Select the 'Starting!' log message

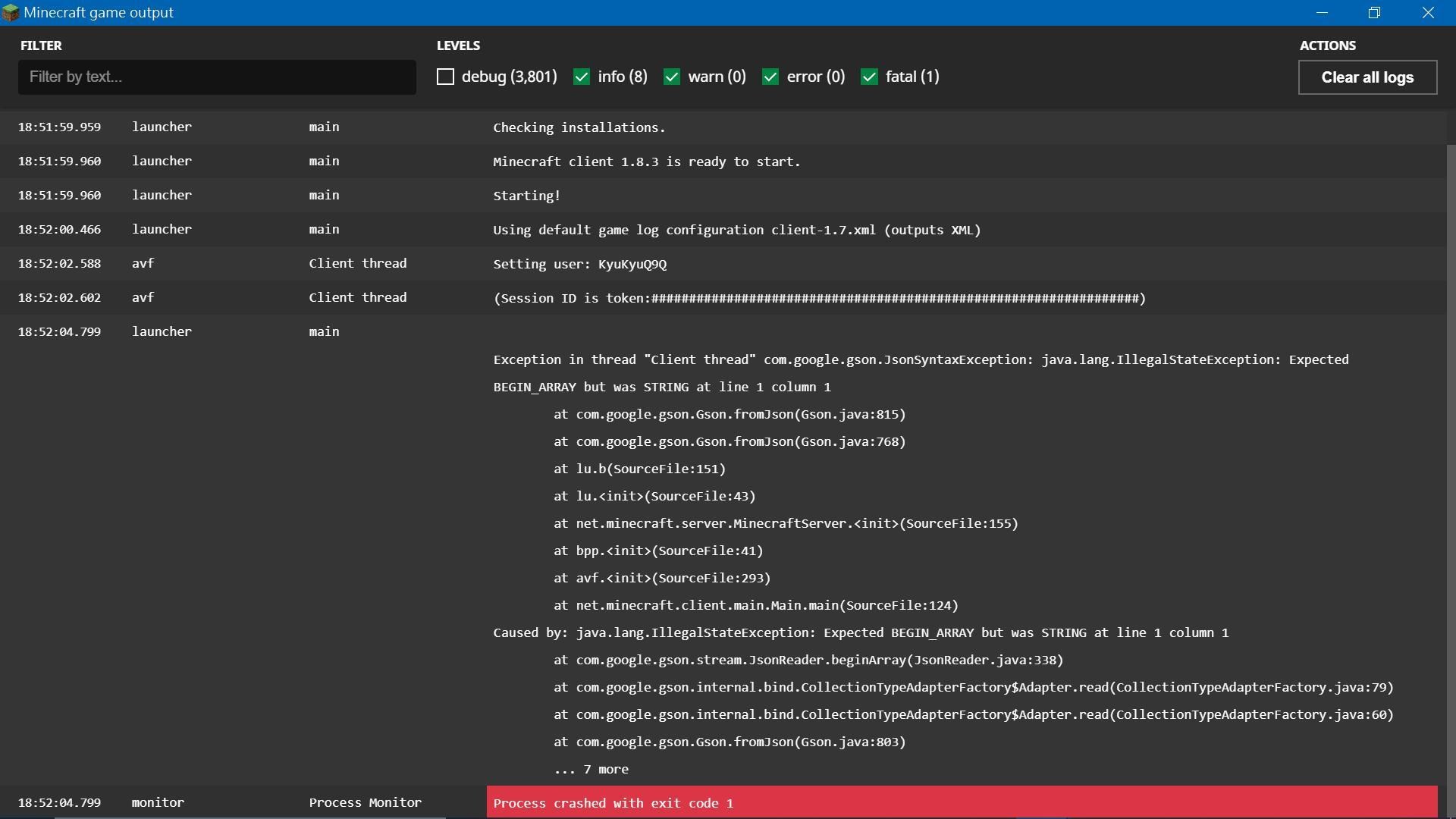click(527, 196)
